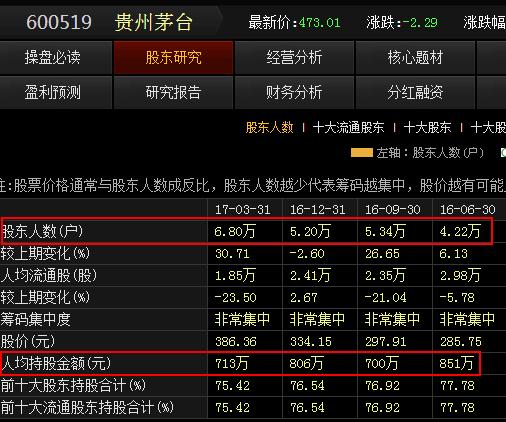Open 研究报告 tab
This screenshot has height=422, width=506.
[x=173, y=92]
